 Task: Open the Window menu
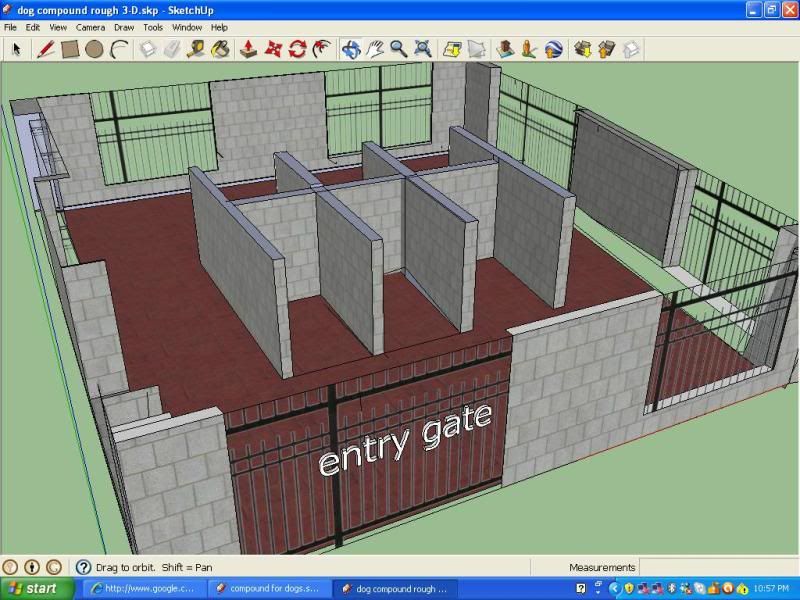coord(186,28)
